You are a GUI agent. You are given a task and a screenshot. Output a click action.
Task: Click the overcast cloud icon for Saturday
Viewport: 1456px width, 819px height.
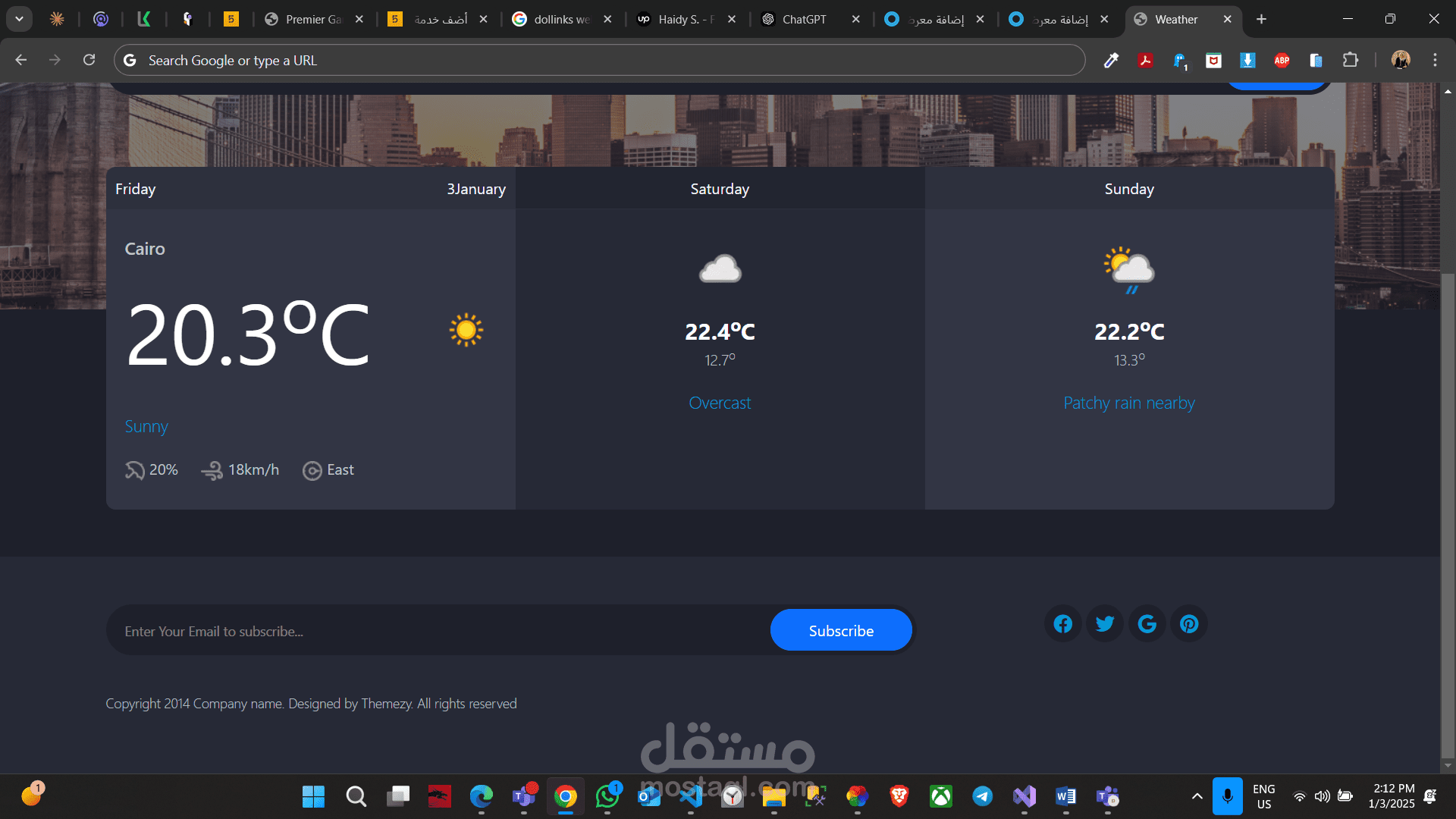[720, 268]
